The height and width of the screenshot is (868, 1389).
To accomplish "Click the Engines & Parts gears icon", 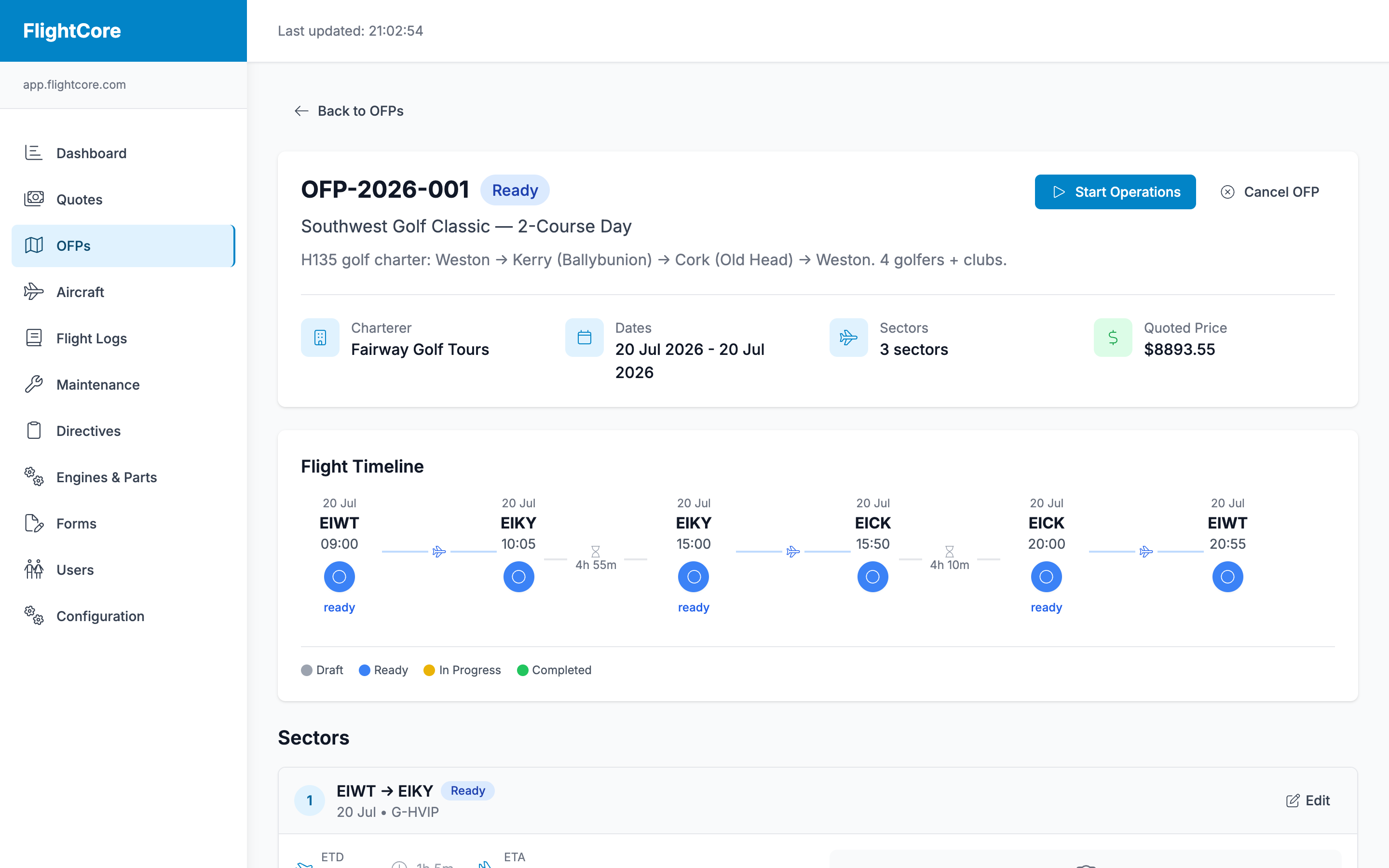I will point(34,476).
